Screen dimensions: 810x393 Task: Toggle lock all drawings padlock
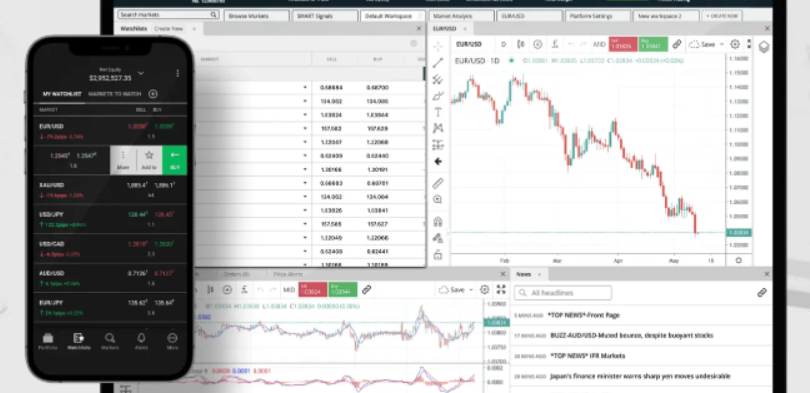(x=438, y=255)
